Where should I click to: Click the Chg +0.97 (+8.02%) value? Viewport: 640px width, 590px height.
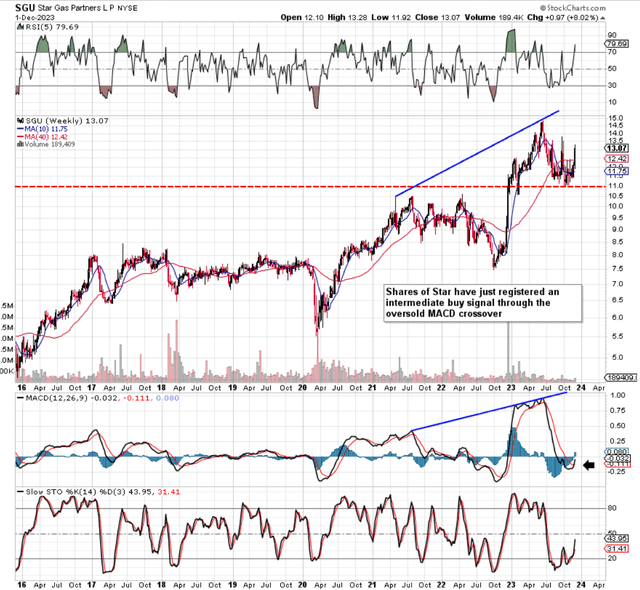coord(563,18)
